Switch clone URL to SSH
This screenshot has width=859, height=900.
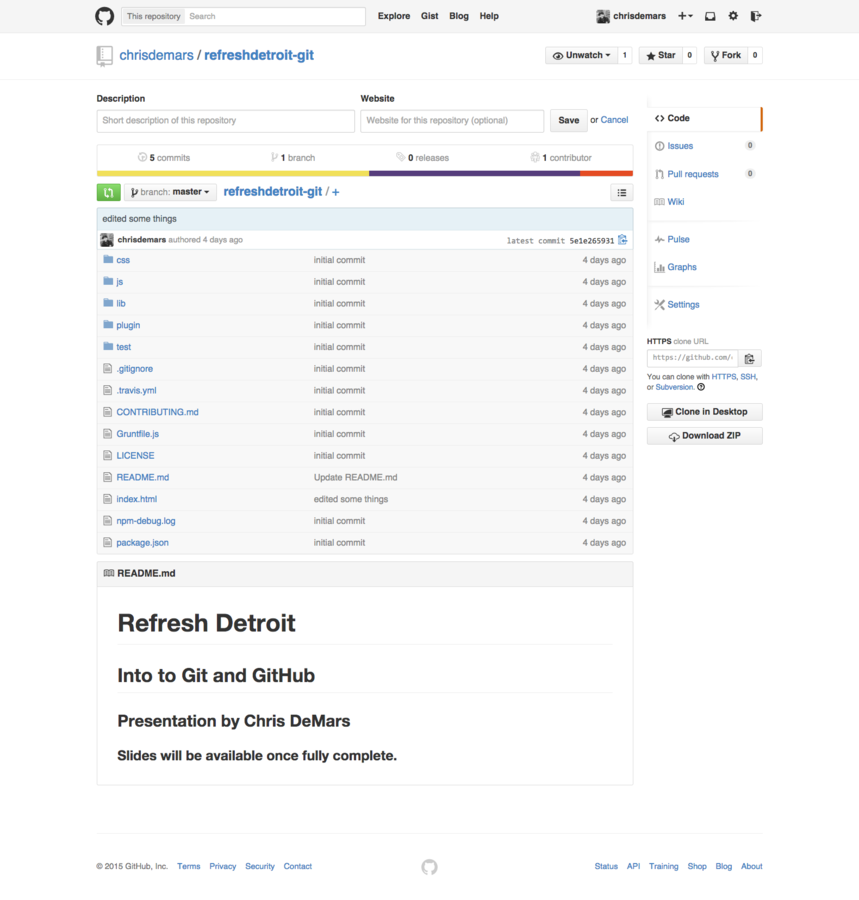(748, 377)
